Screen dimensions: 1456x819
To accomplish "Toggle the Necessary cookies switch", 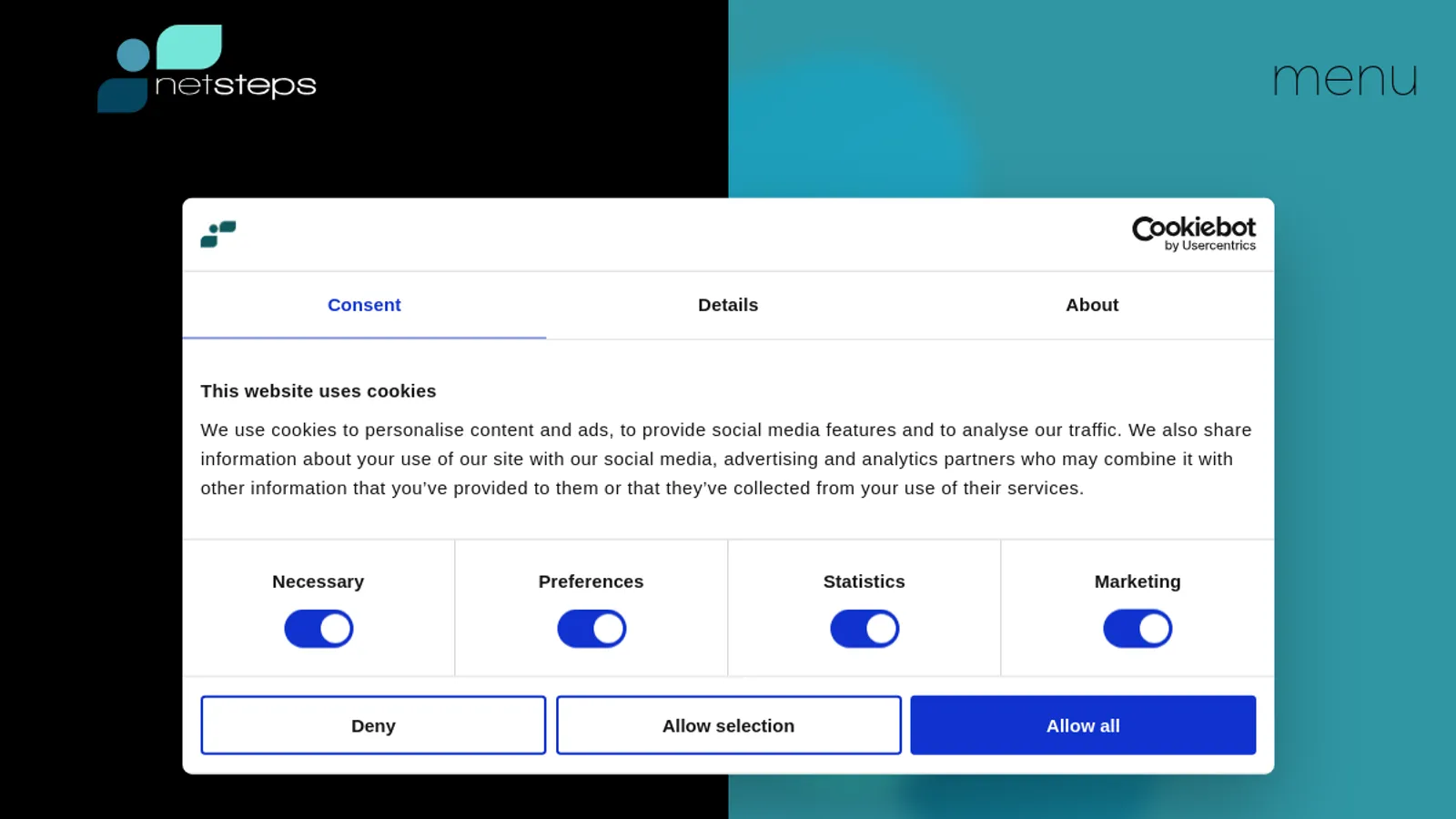I will [318, 629].
